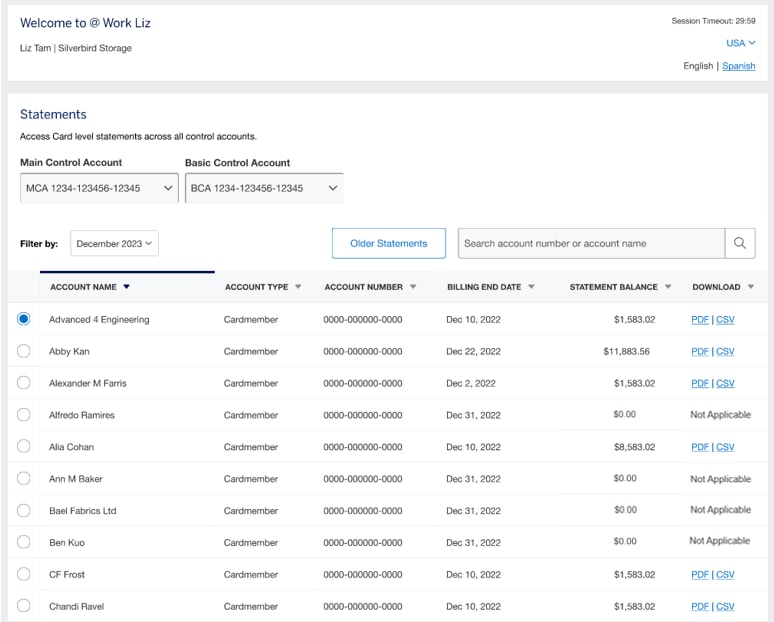Sort by Account Name arrow icon

pyautogui.click(x=126, y=287)
